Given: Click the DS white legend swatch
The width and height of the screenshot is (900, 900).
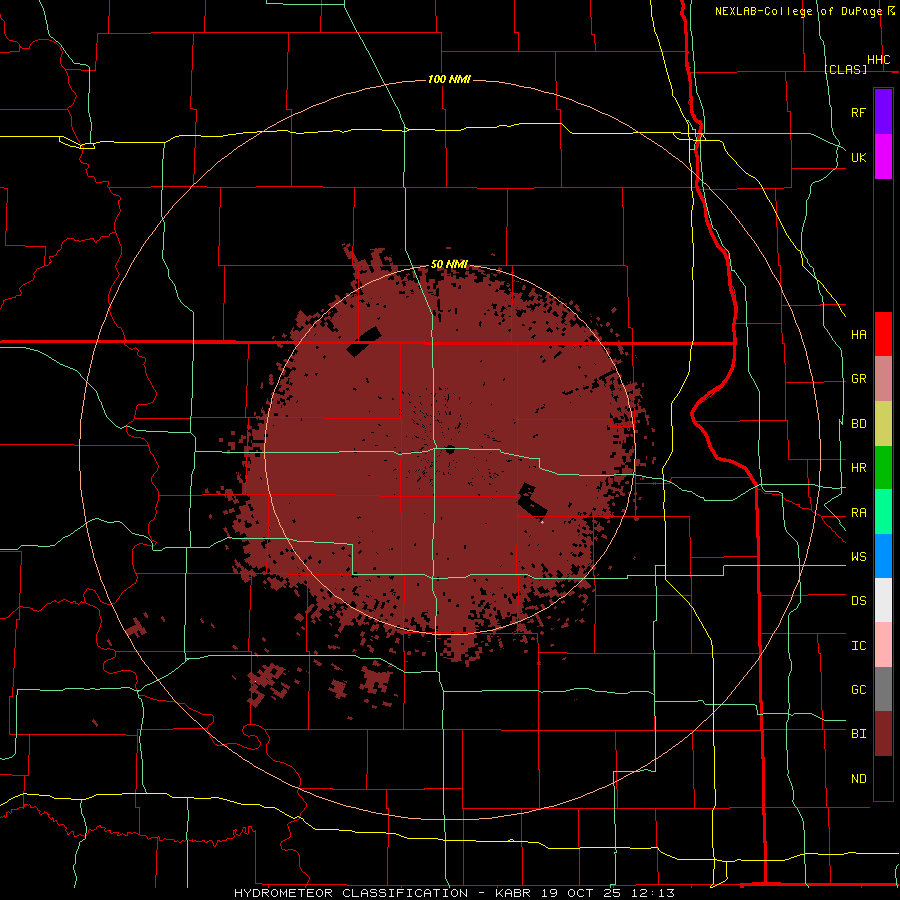Looking at the screenshot, I should [x=883, y=600].
